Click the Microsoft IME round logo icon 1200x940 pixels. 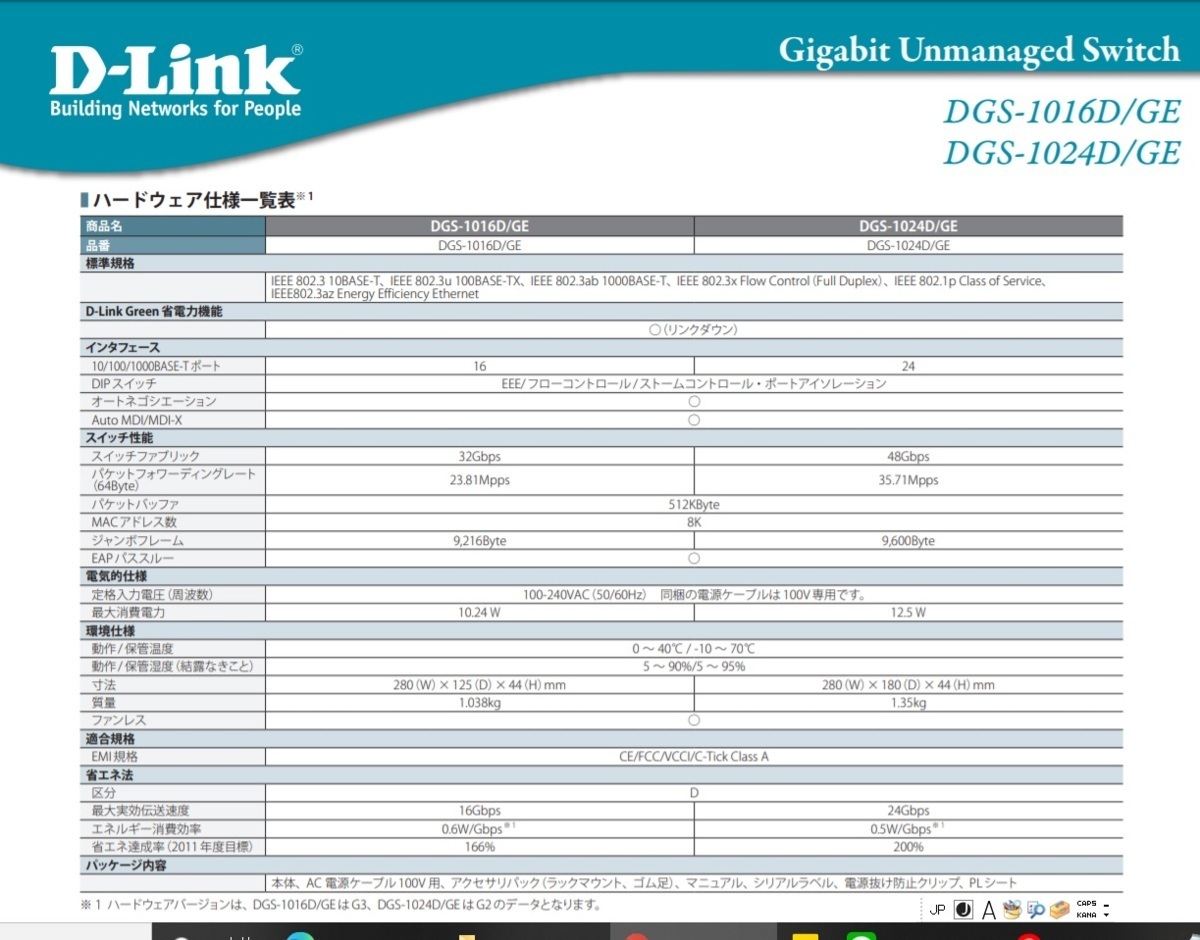coord(964,909)
